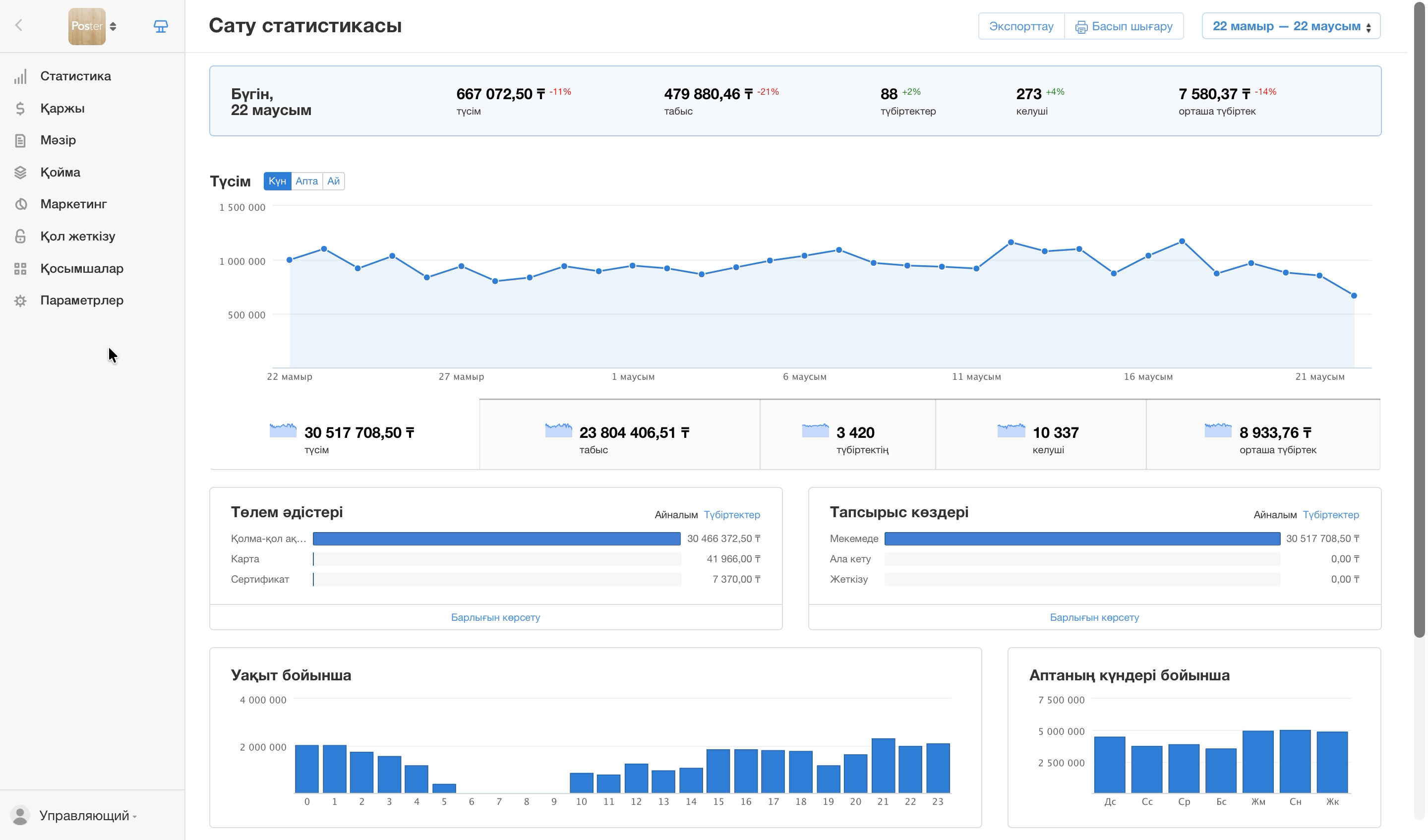Open Қосымшалар via the grid icon
The width and height of the screenshot is (1428, 840).
[x=20, y=269]
